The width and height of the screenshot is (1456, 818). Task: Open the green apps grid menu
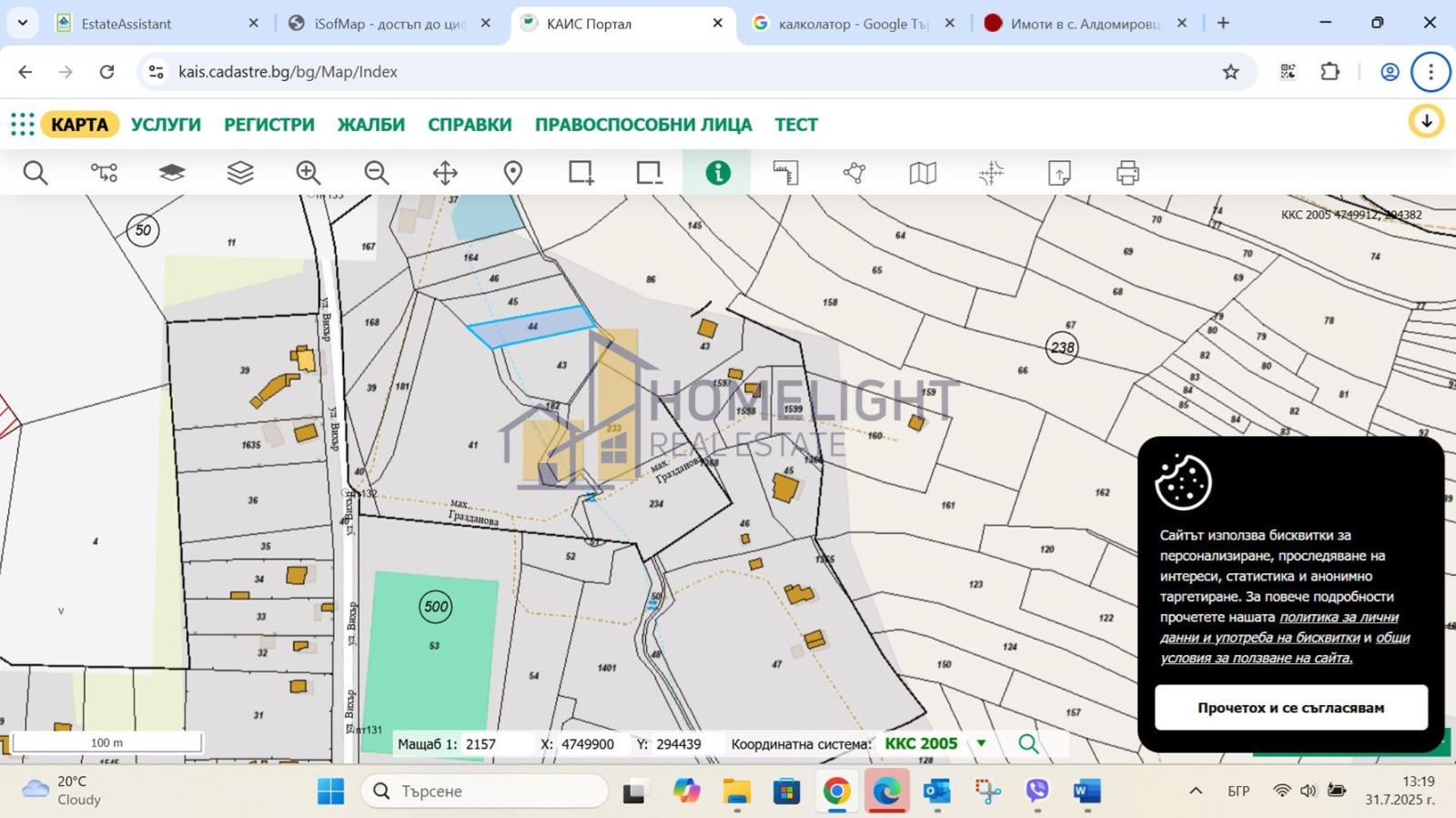23,125
